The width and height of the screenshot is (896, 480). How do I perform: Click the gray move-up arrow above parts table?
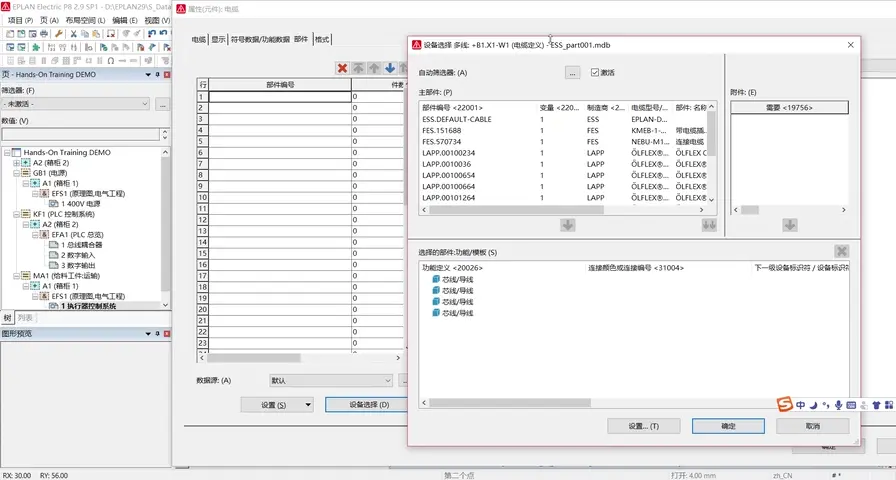(374, 69)
